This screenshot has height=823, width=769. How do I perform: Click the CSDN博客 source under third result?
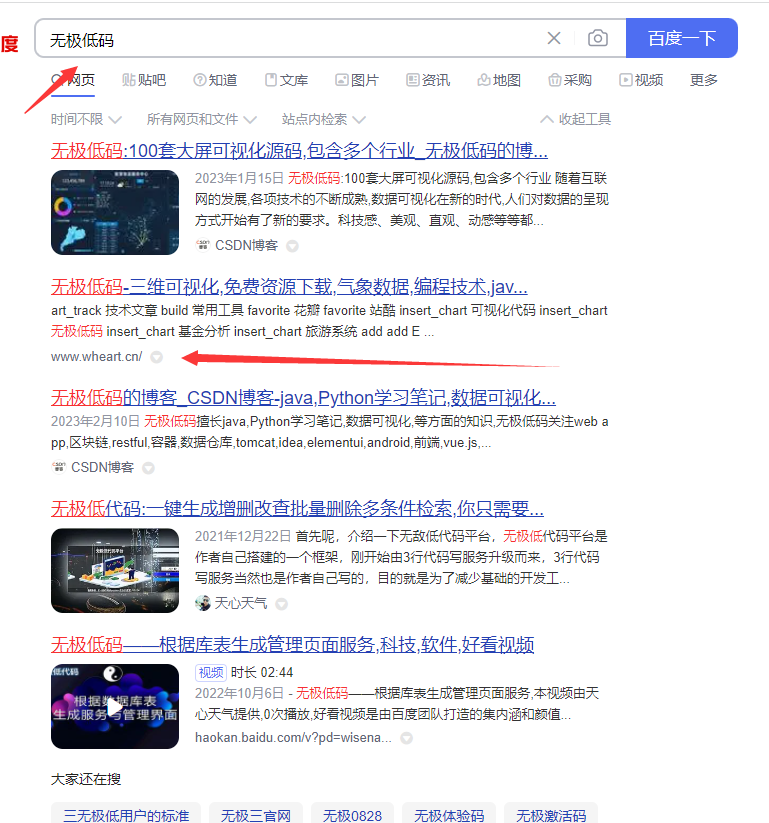(x=102, y=468)
